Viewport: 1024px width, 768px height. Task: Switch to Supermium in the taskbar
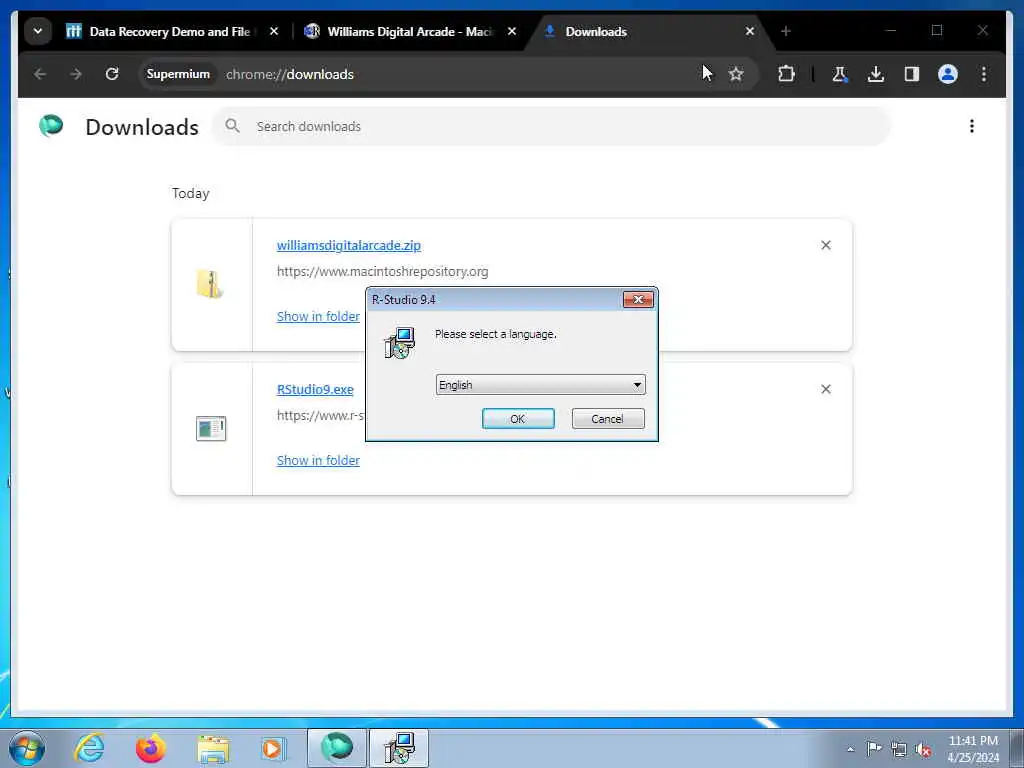(x=336, y=748)
